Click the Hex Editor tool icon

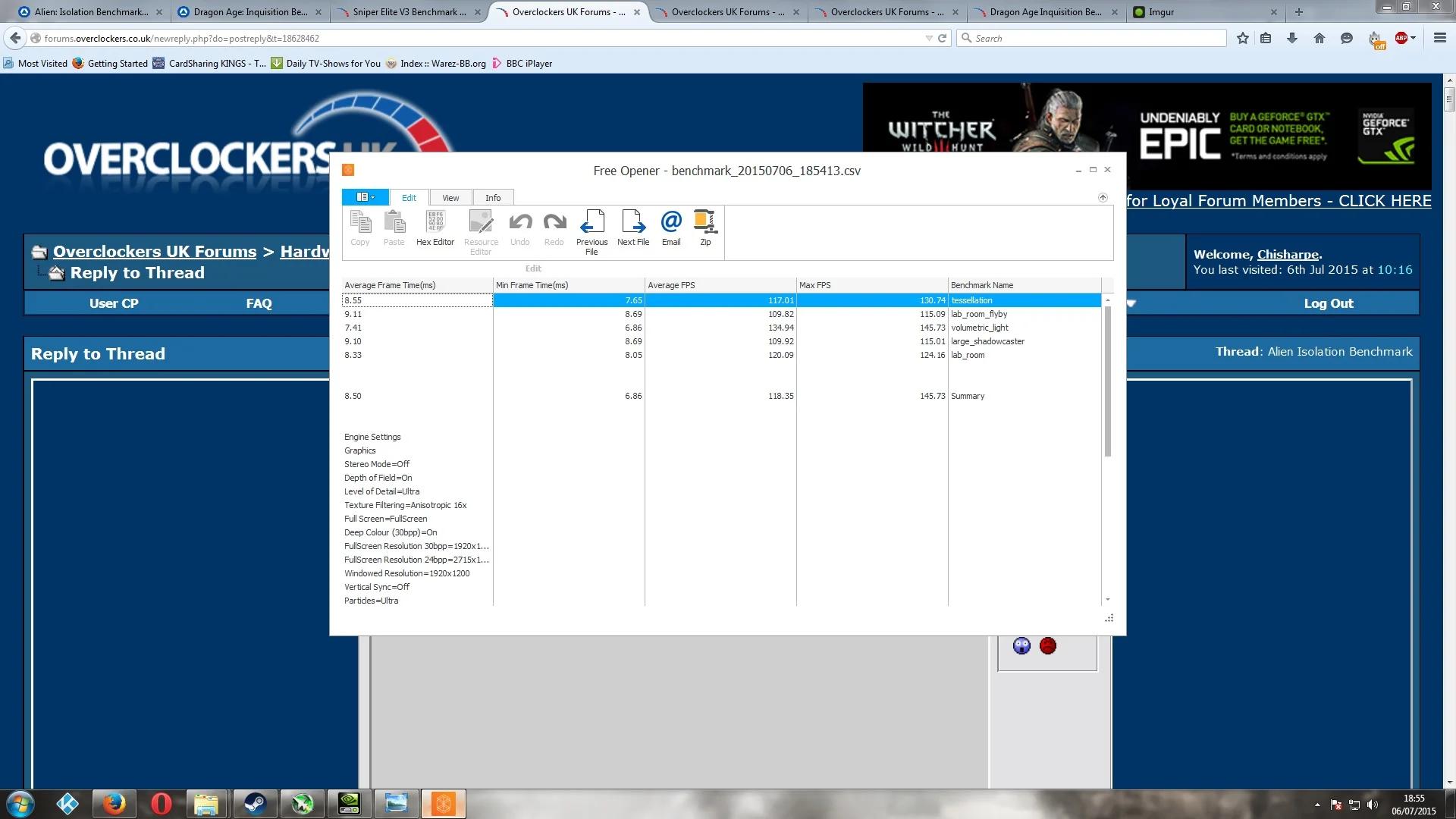[435, 227]
